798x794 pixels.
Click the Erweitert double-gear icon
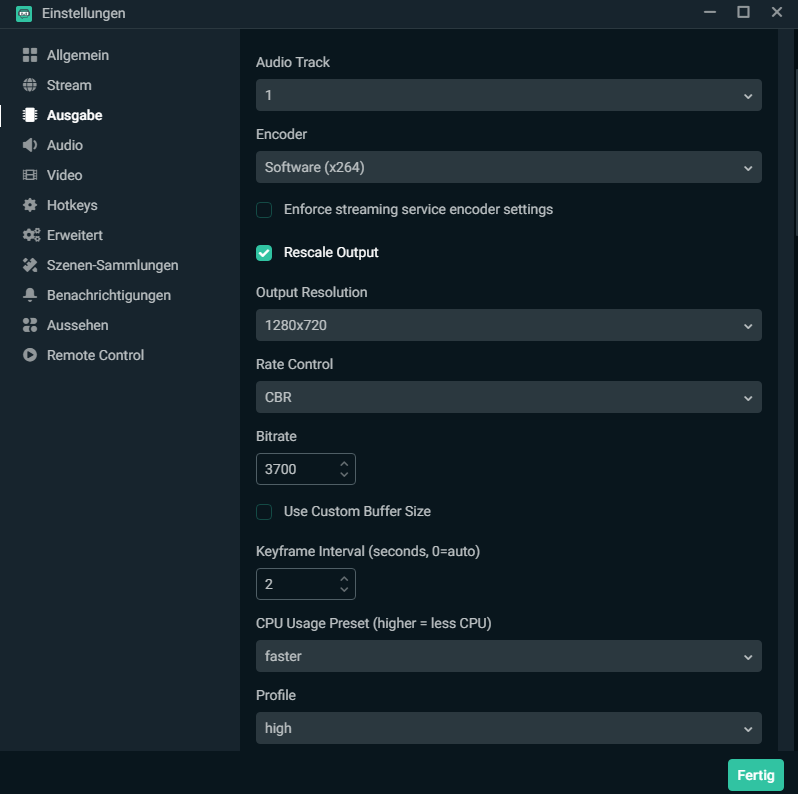point(30,235)
